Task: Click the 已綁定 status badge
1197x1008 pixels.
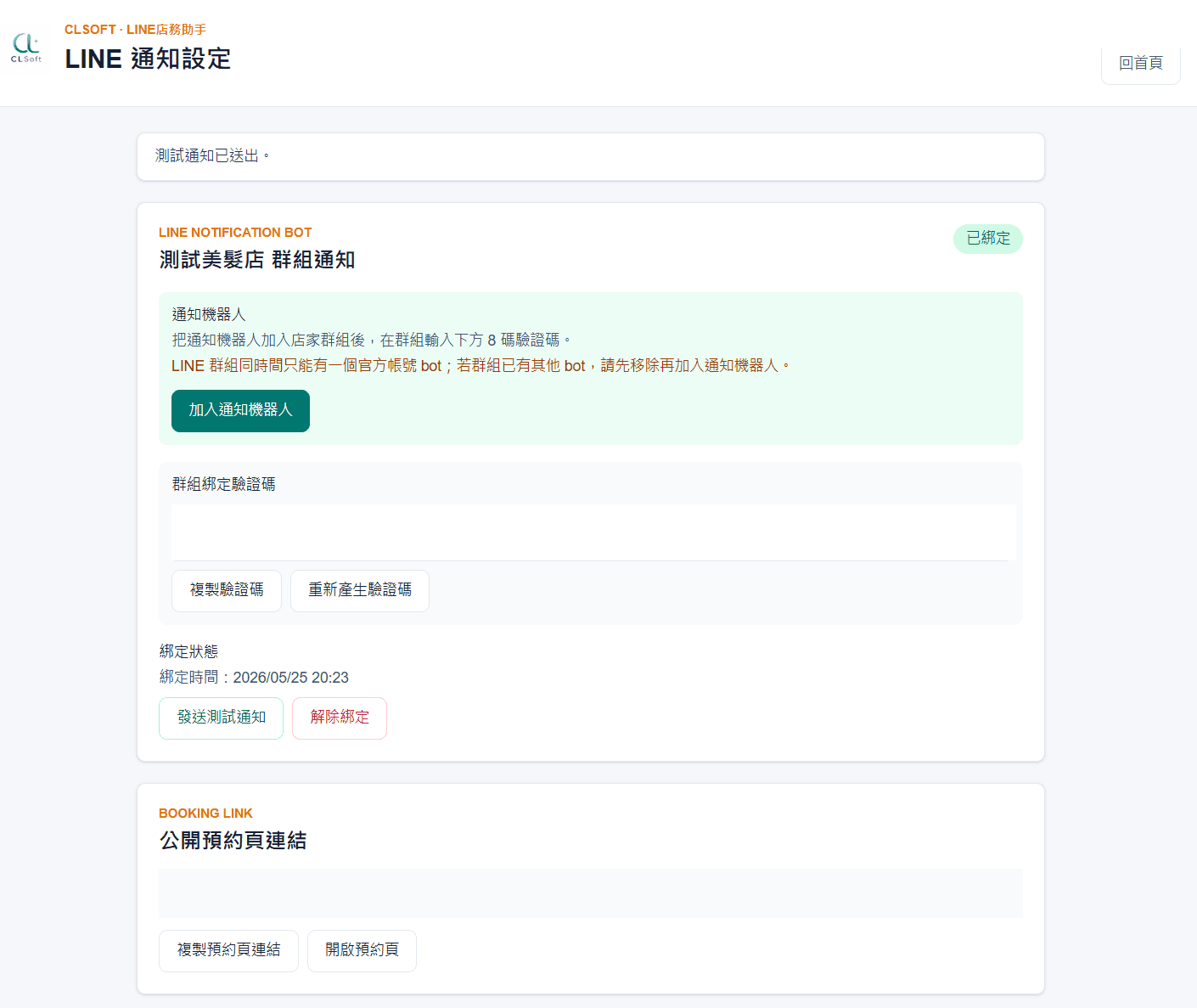Action: point(988,239)
